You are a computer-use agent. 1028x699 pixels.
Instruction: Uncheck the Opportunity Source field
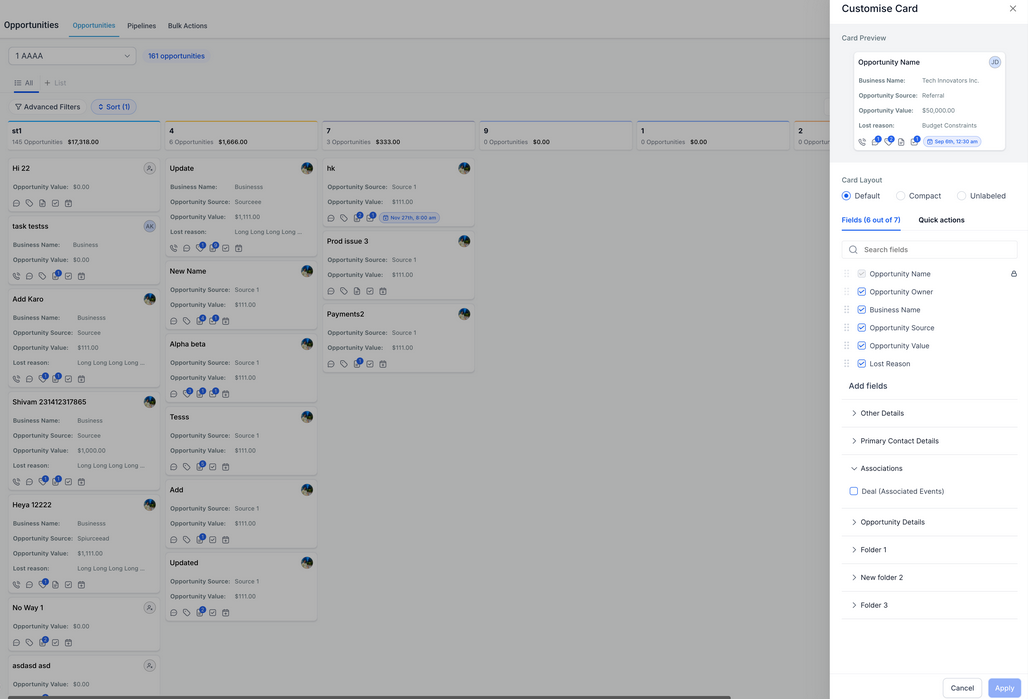861,328
